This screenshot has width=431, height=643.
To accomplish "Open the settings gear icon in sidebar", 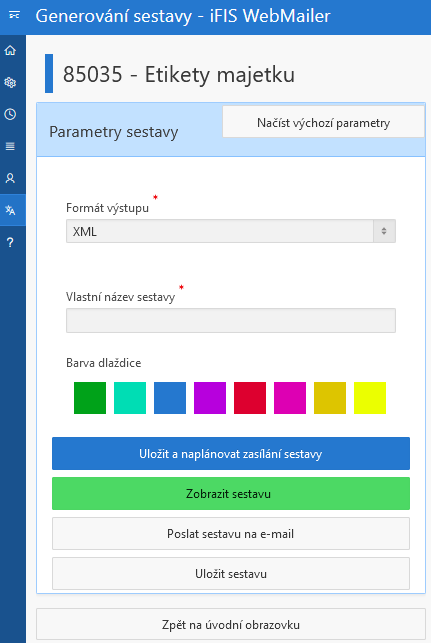I will pos(10,82).
